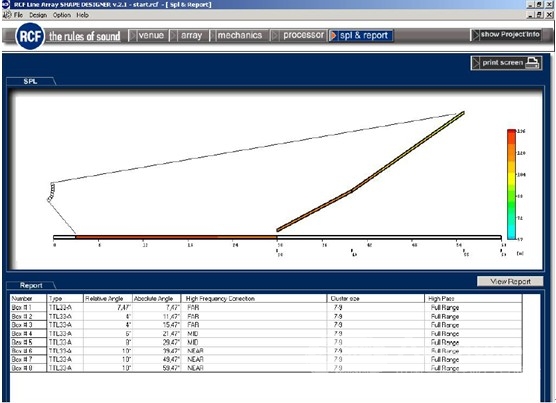
Task: Switch to the mechanics step
Action: tap(240, 35)
